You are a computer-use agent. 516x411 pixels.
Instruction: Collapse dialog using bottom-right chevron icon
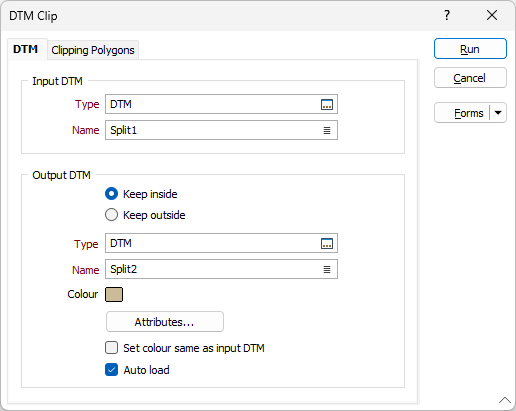505,400
